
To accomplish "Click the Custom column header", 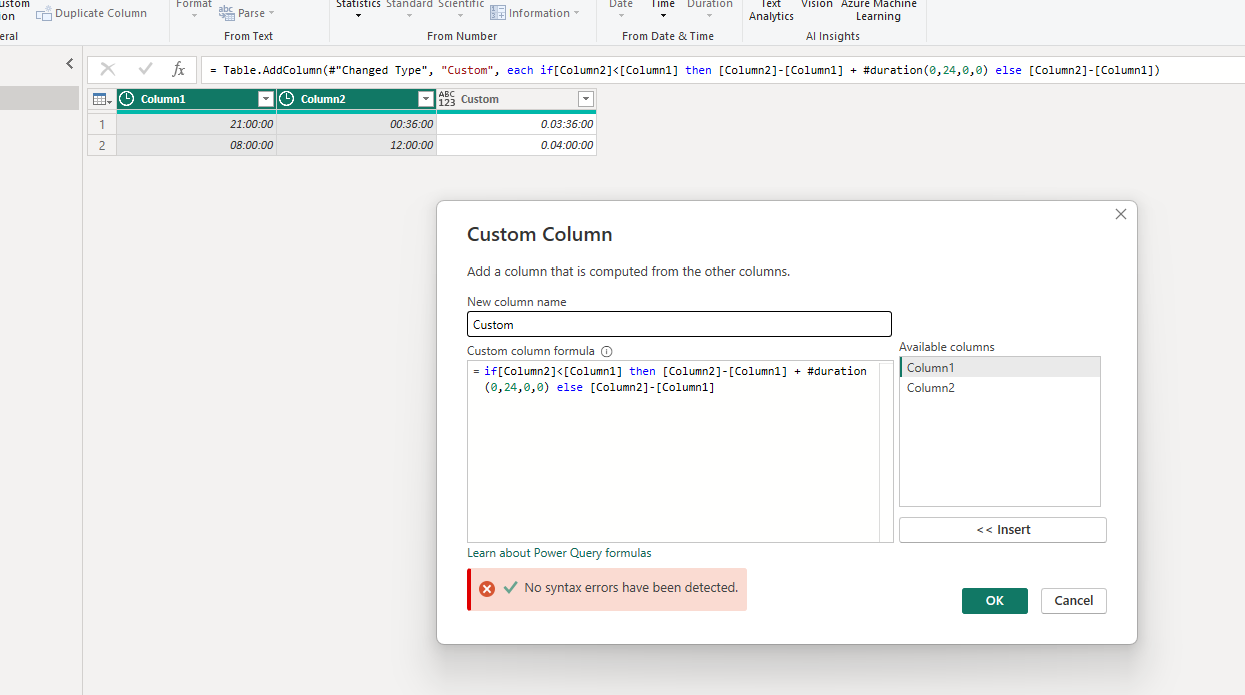I will coord(516,99).
